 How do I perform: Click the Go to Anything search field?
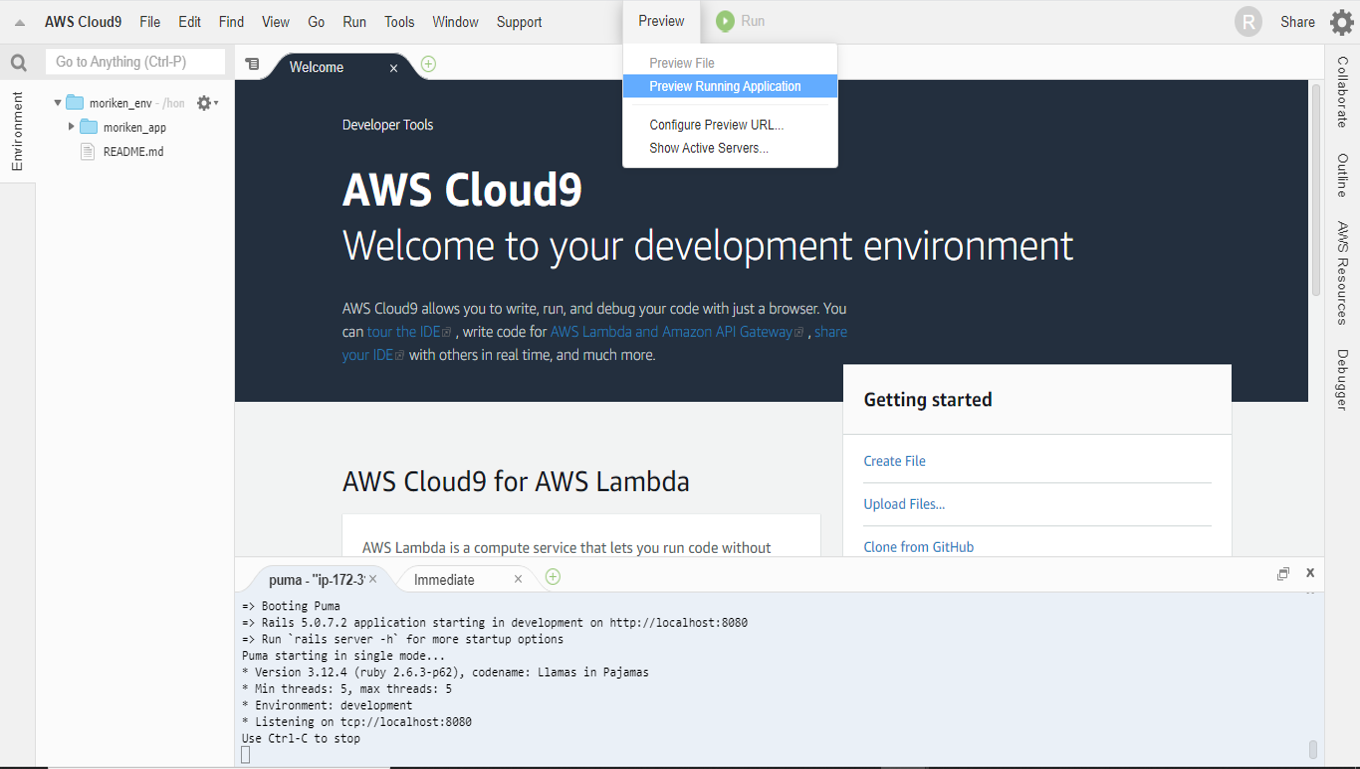pyautogui.click(x=135, y=62)
